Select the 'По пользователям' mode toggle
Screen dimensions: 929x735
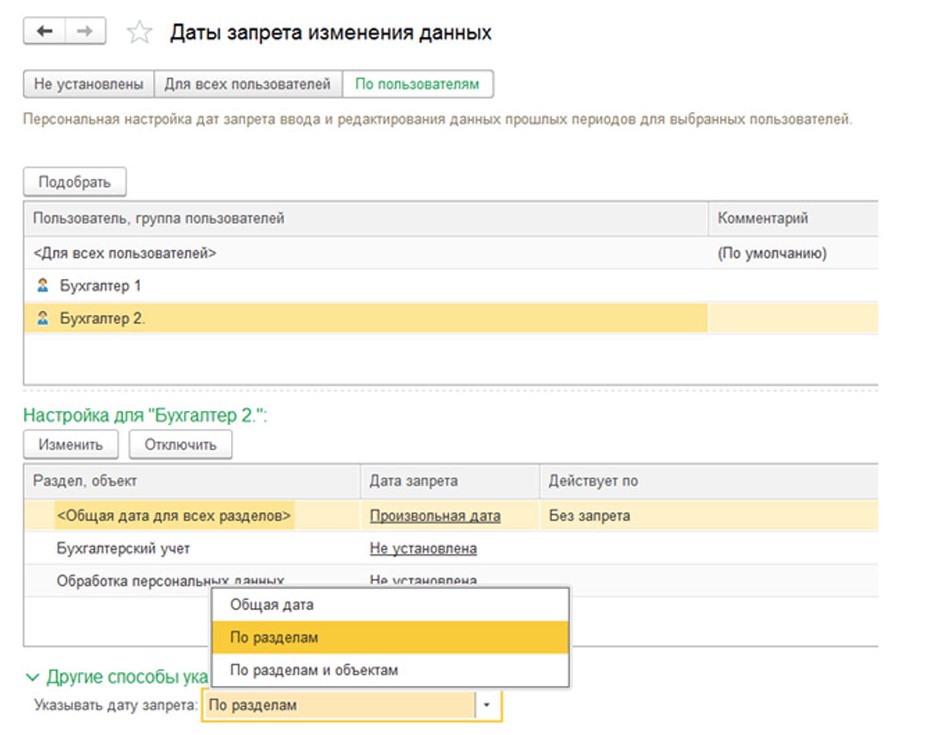click(x=417, y=84)
